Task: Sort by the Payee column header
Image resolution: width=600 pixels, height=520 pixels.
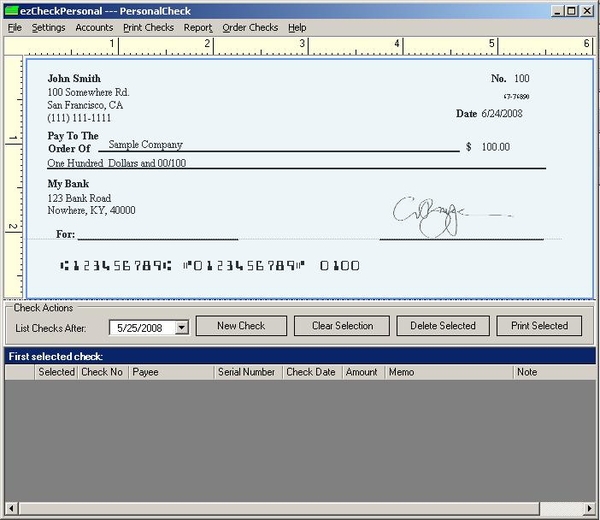Action: (174, 372)
